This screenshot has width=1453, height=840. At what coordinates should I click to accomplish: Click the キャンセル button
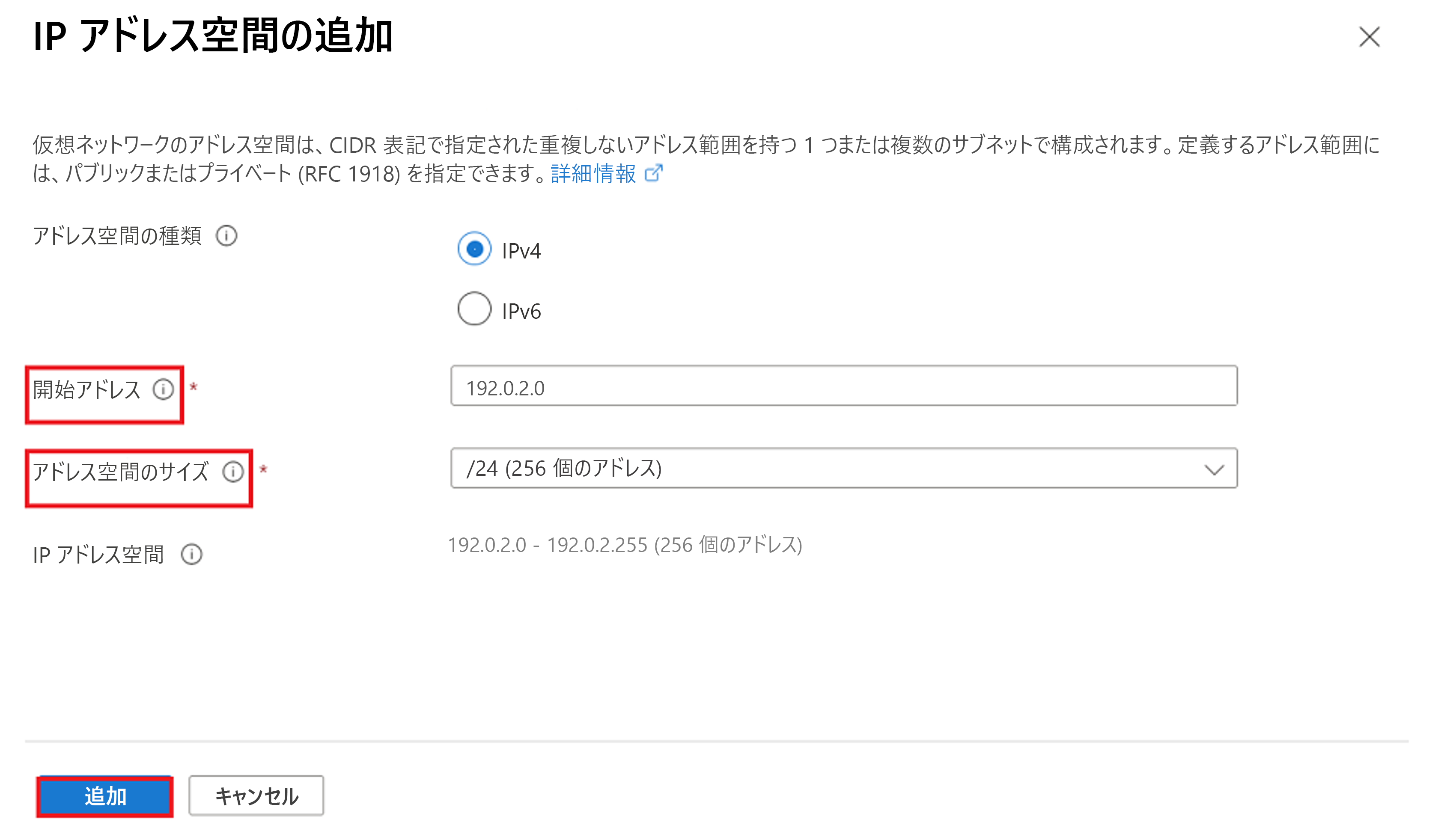point(256,796)
